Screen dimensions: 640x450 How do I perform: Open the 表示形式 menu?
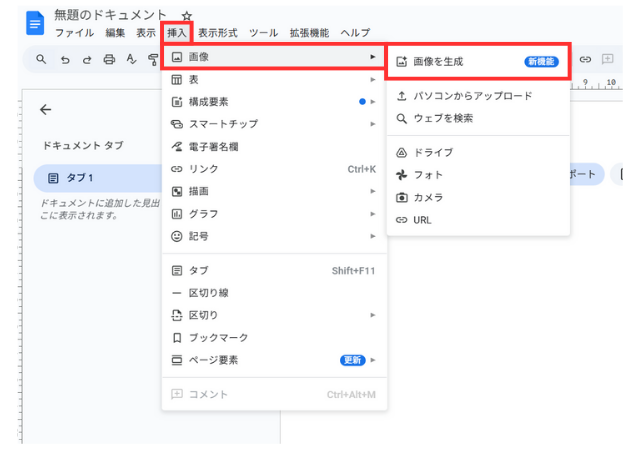[218, 33]
